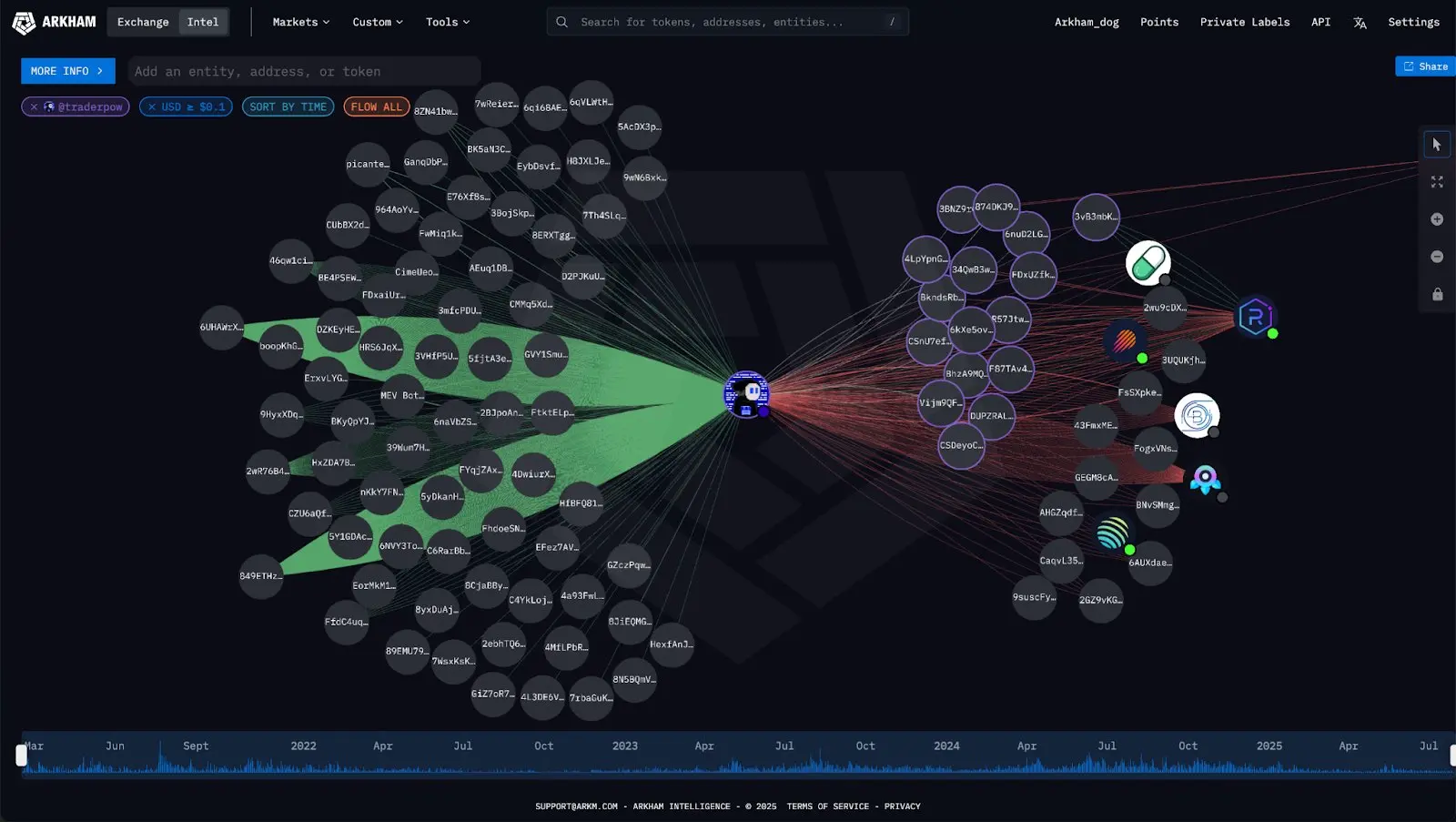Select the rocket entity node
Screen dimensions: 1456x822
click(x=1206, y=480)
